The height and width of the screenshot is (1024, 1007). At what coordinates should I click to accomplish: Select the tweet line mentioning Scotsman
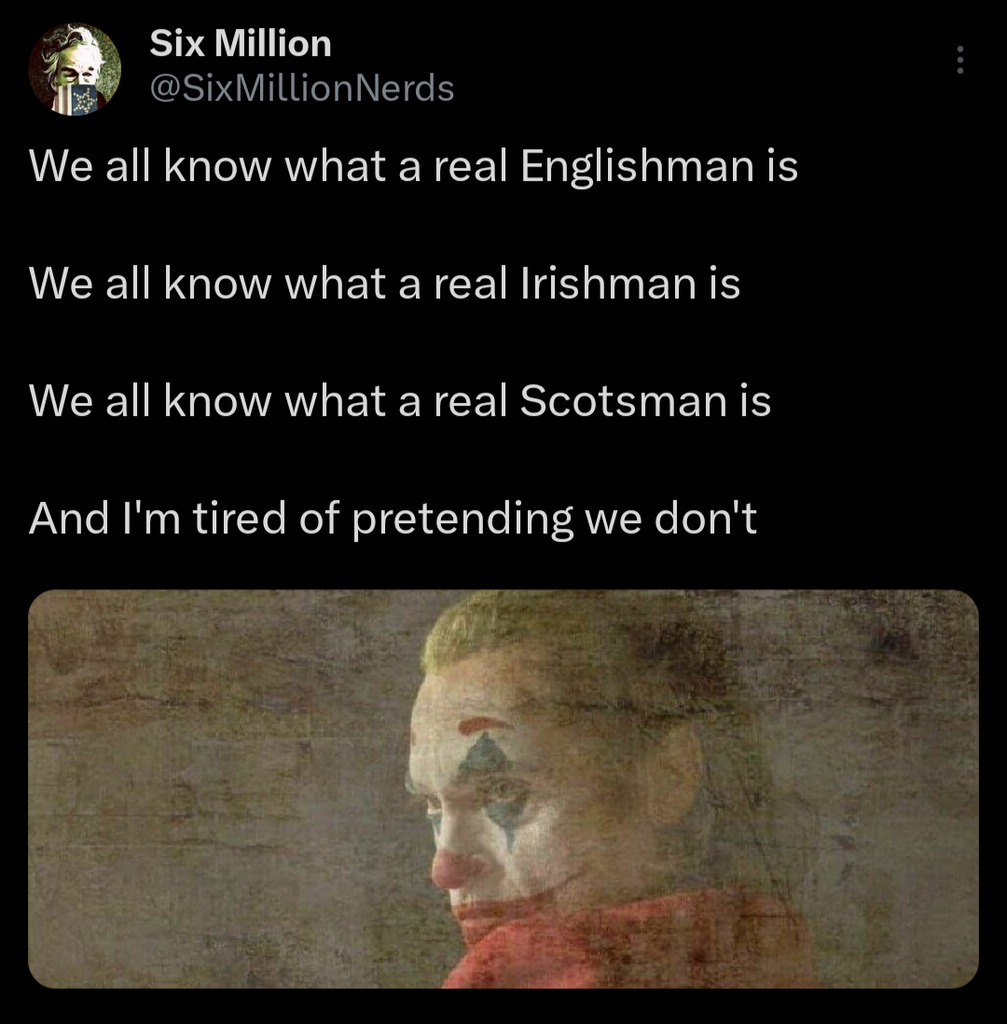(400, 400)
